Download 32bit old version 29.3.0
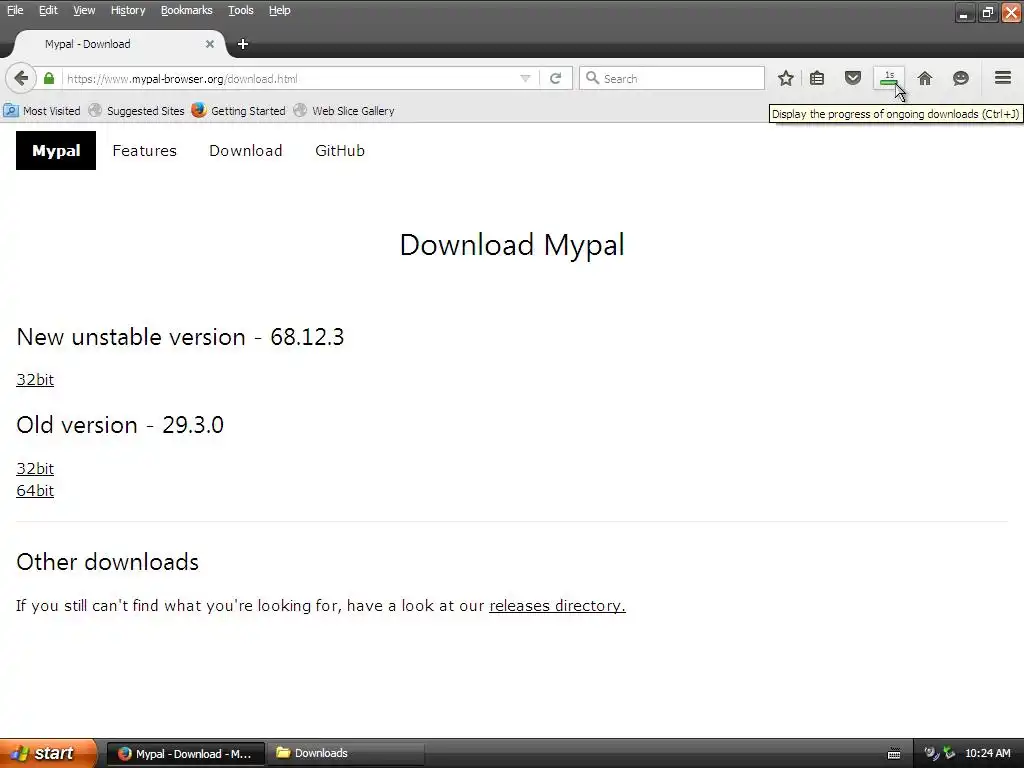 (35, 468)
